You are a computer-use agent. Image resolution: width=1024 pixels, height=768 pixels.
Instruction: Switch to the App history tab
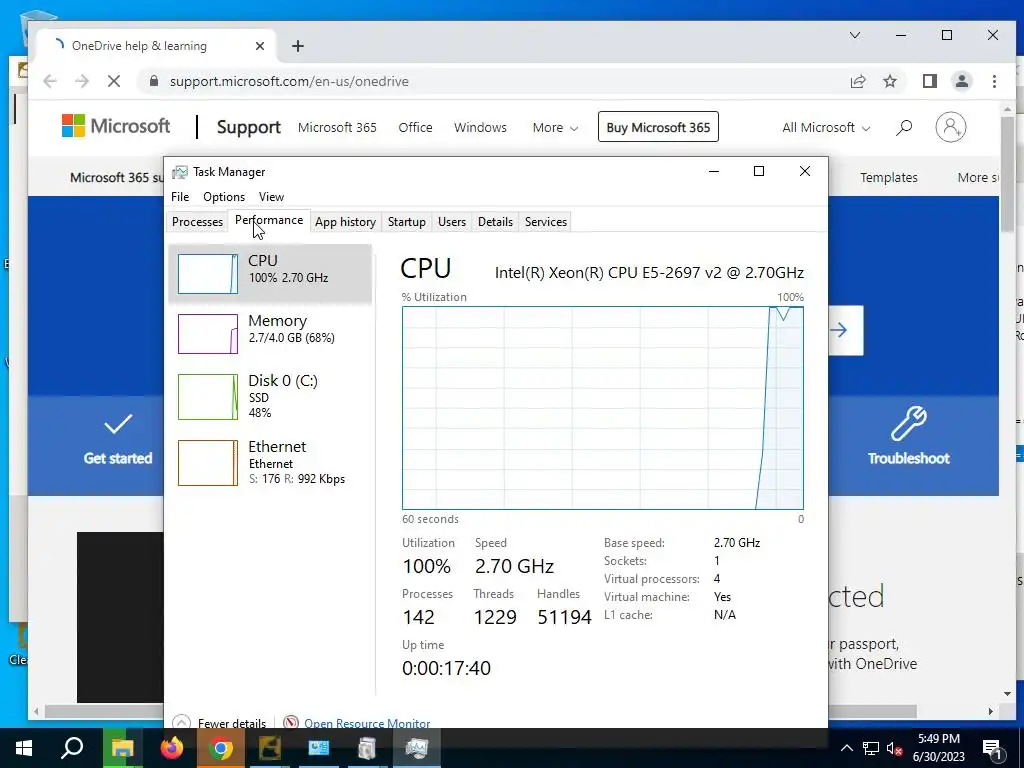point(345,221)
